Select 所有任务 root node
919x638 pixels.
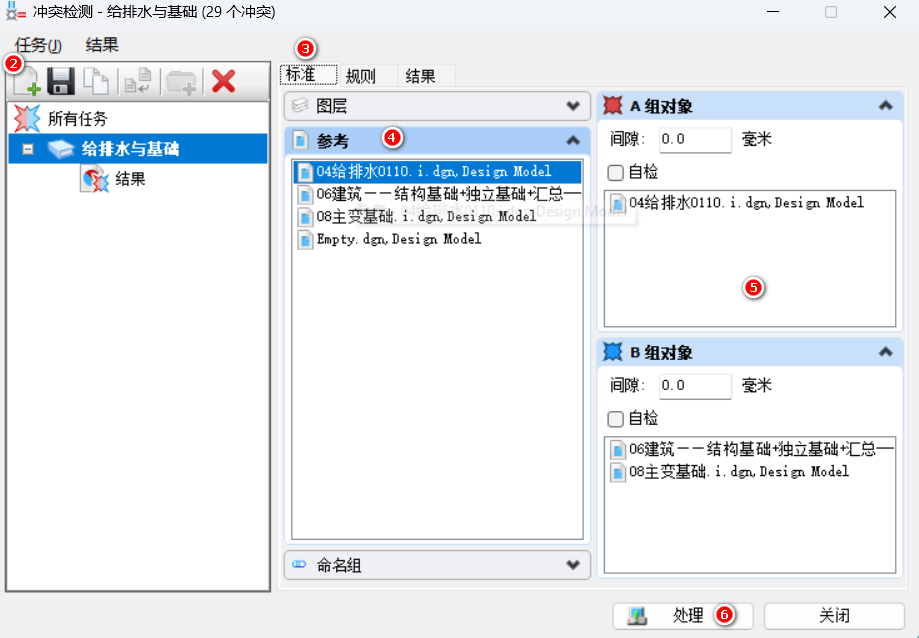point(78,119)
